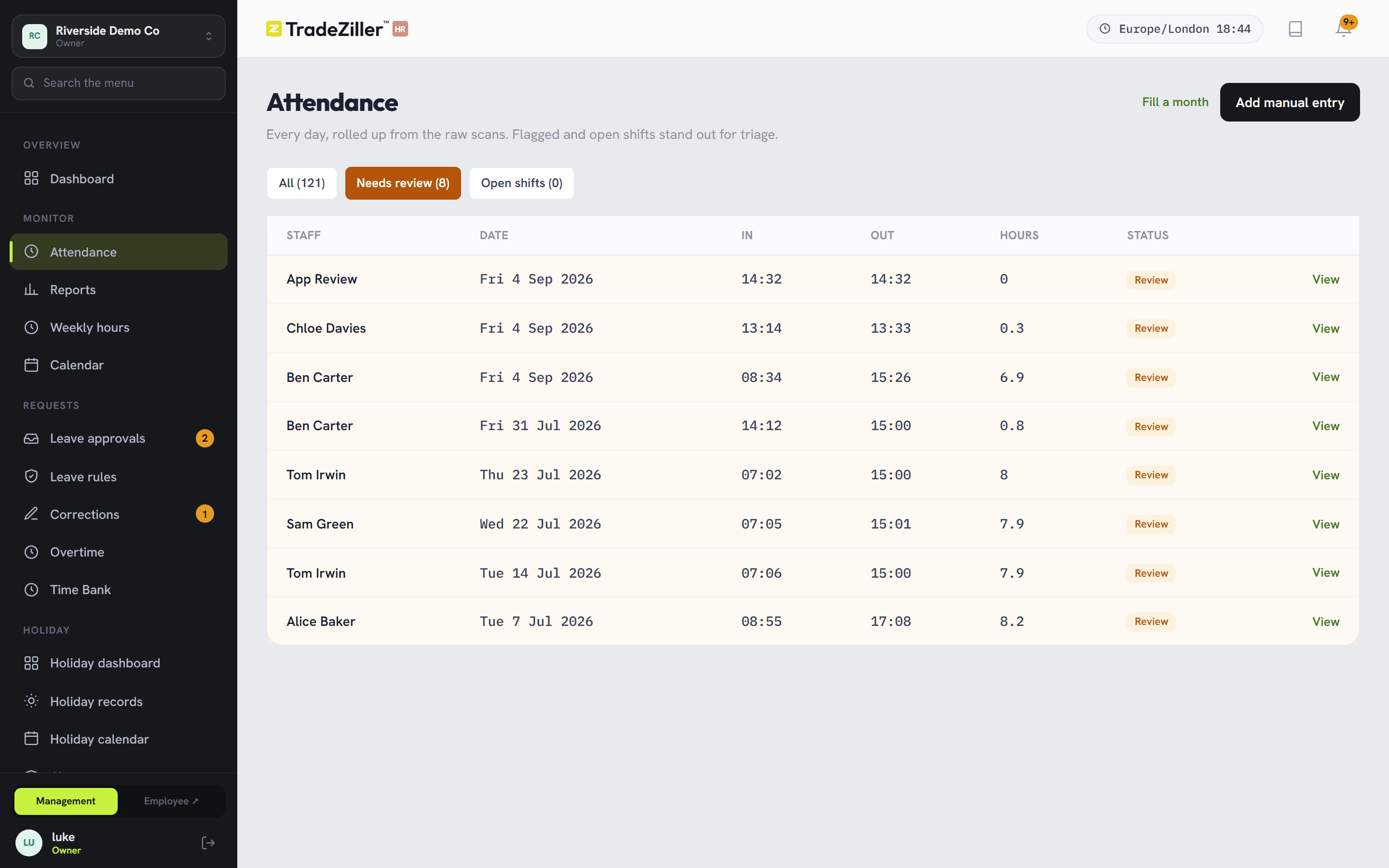
Task: Switch to Employee view
Action: coord(171,801)
